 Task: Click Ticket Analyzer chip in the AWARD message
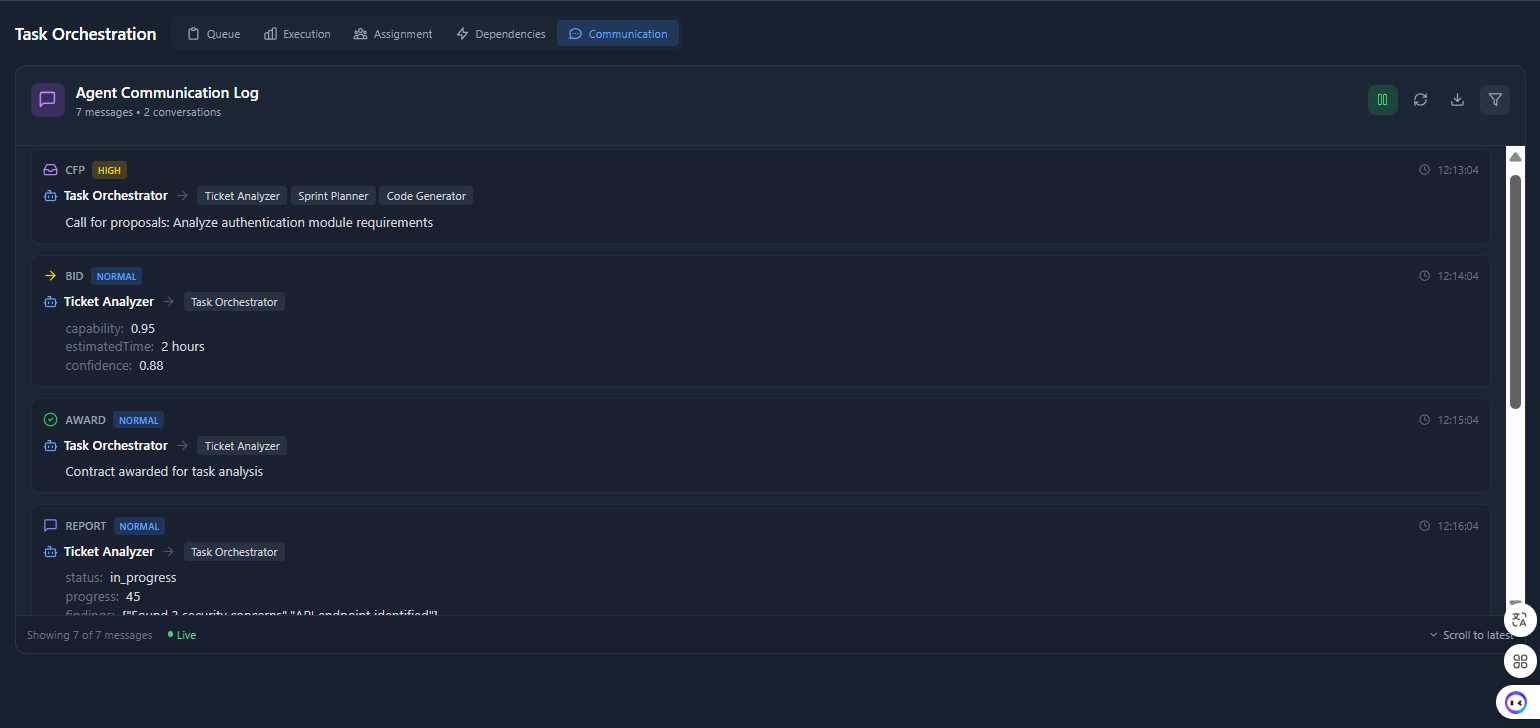coord(242,446)
